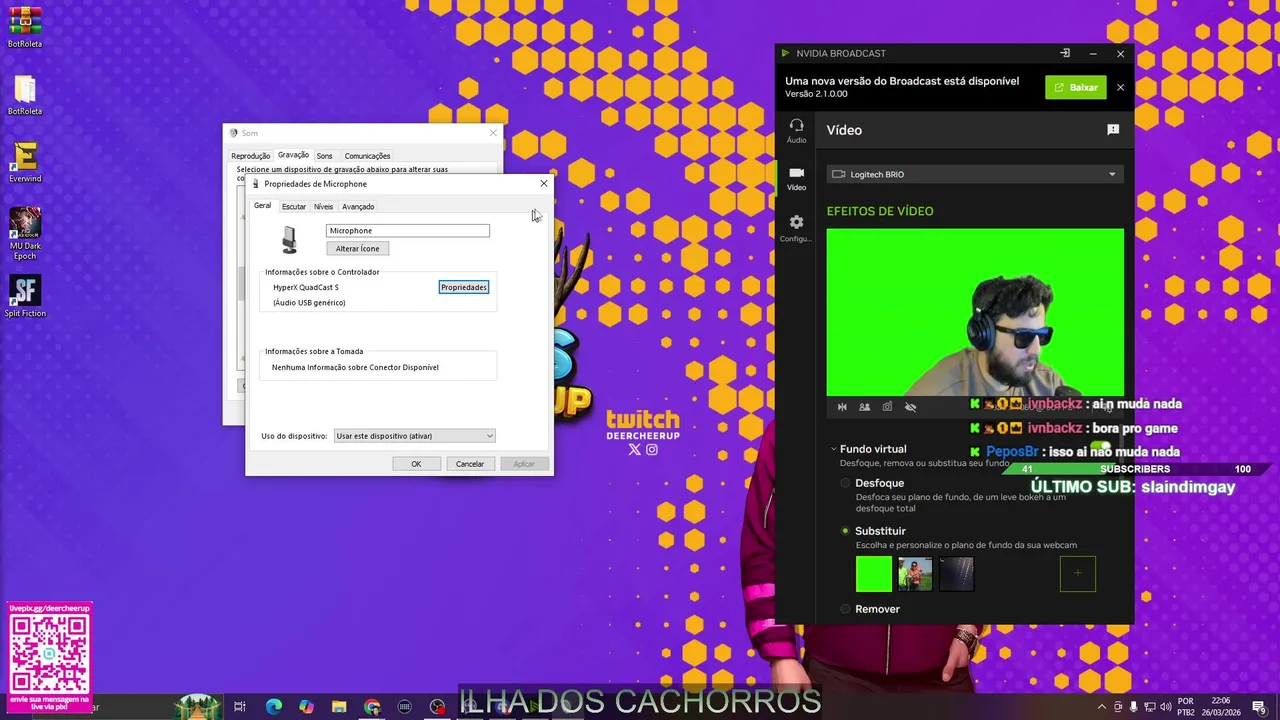Switch to the Avançado tab
The width and height of the screenshot is (1280, 720).
[x=358, y=206]
